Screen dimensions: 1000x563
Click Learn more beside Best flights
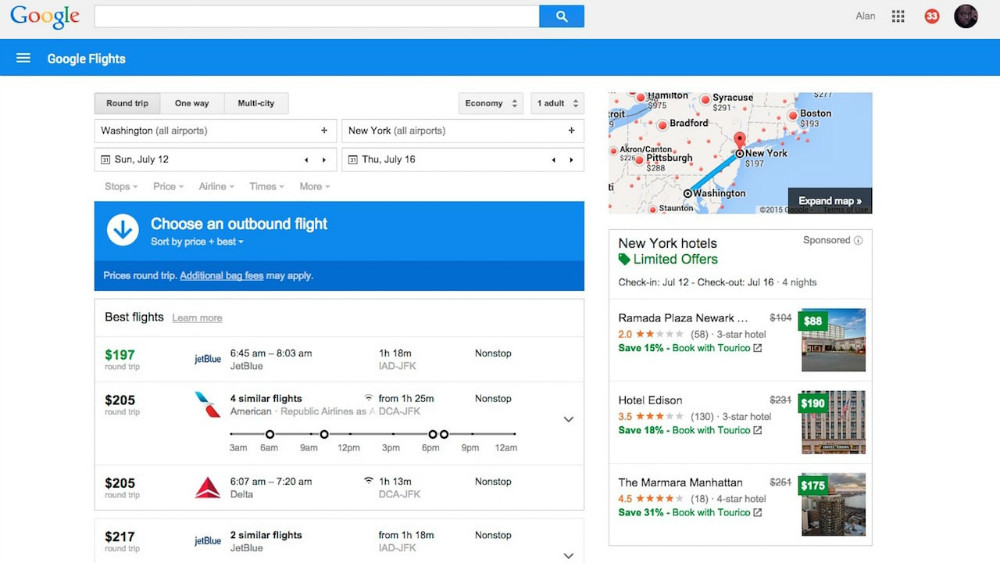(197, 318)
